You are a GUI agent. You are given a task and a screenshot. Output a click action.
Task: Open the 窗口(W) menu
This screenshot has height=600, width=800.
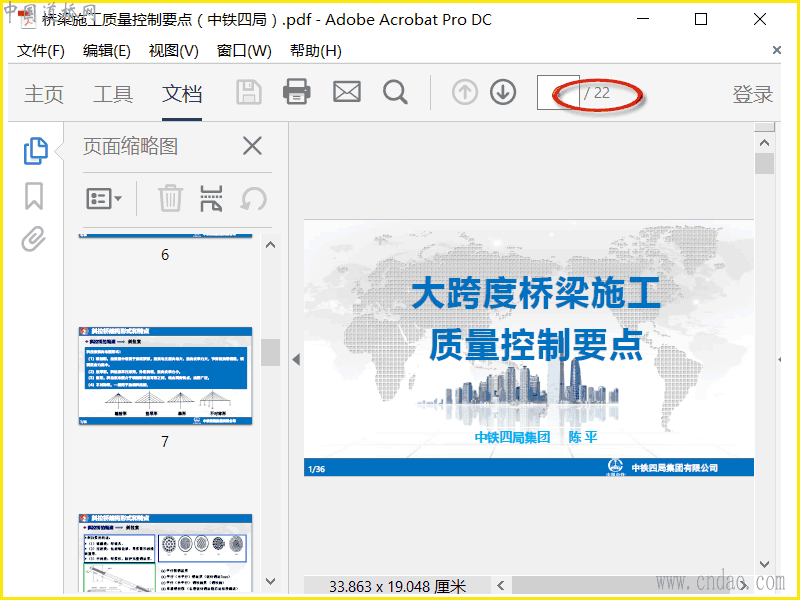click(x=244, y=51)
